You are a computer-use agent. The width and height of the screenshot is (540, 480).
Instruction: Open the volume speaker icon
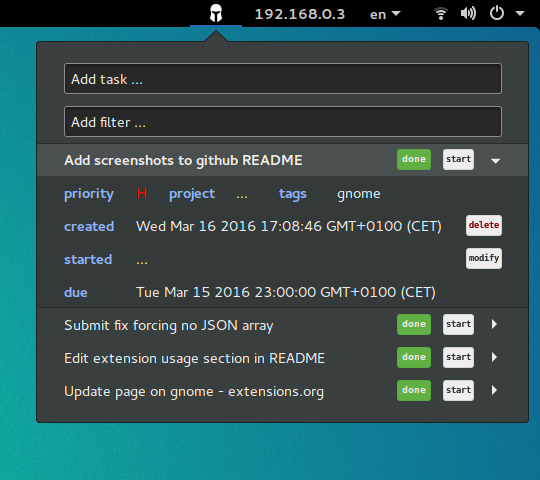[x=468, y=13]
